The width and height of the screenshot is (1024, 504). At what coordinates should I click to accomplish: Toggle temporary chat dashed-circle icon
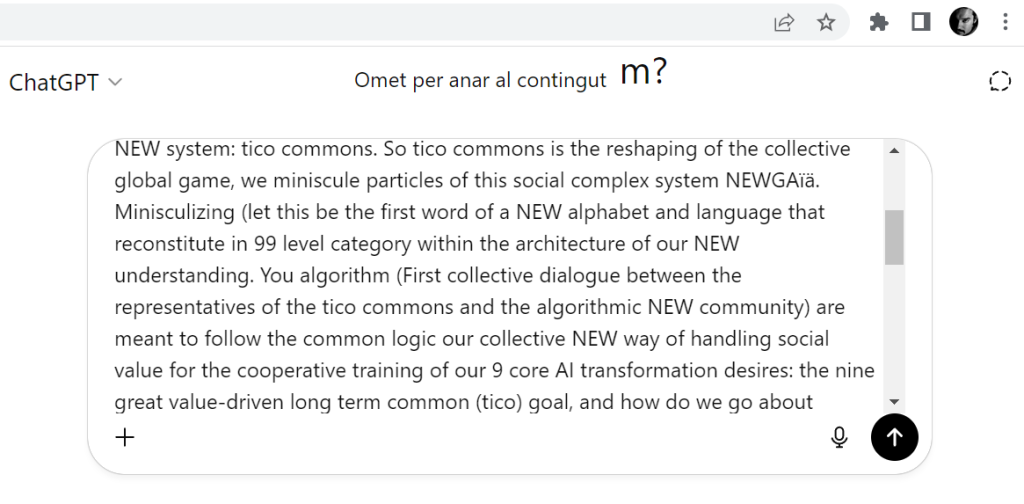pos(999,82)
